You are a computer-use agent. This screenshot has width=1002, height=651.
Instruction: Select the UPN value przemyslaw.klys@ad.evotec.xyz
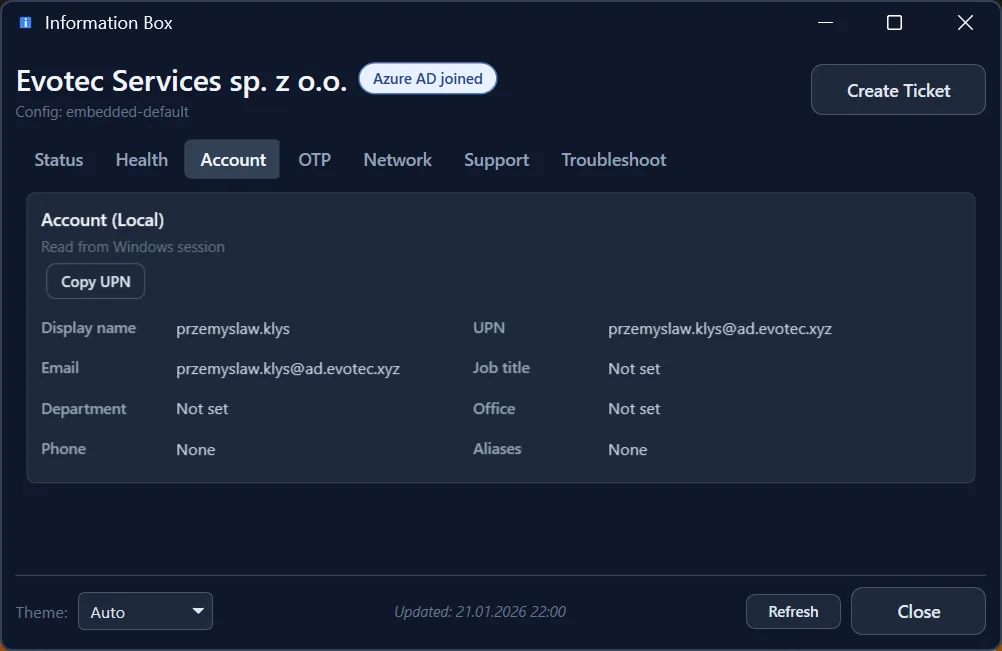click(720, 329)
